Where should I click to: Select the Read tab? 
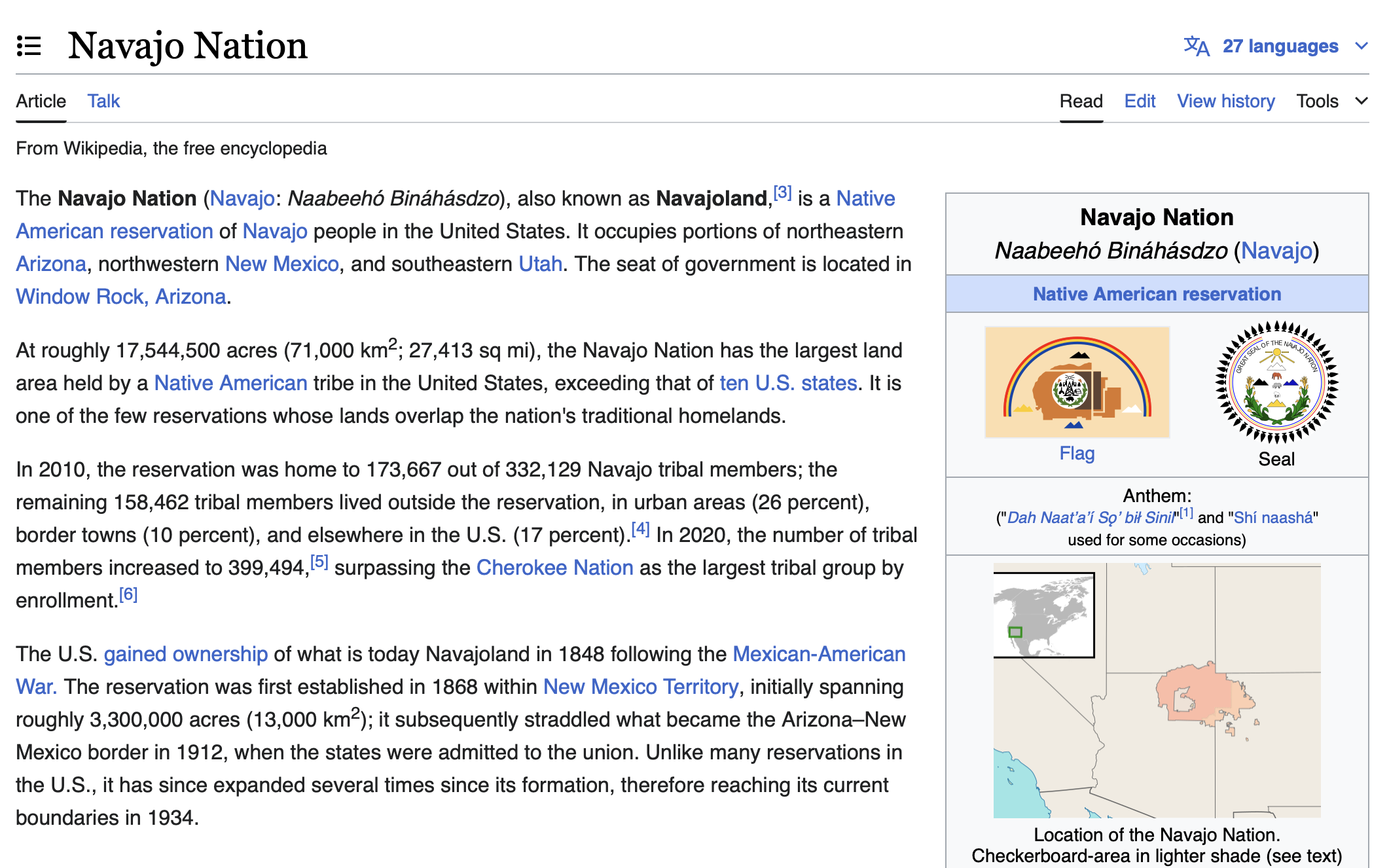1081,101
